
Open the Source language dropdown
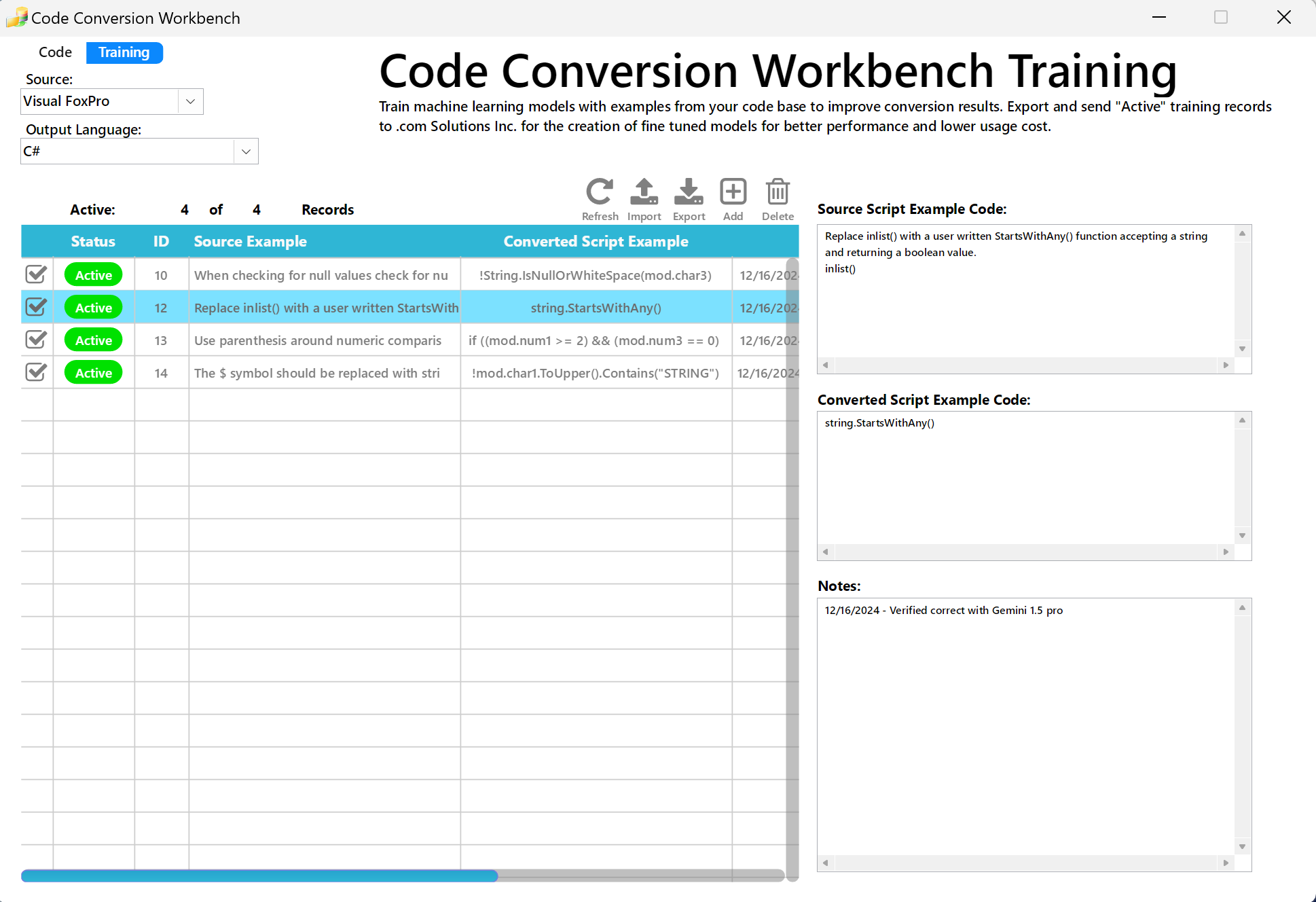coord(191,101)
